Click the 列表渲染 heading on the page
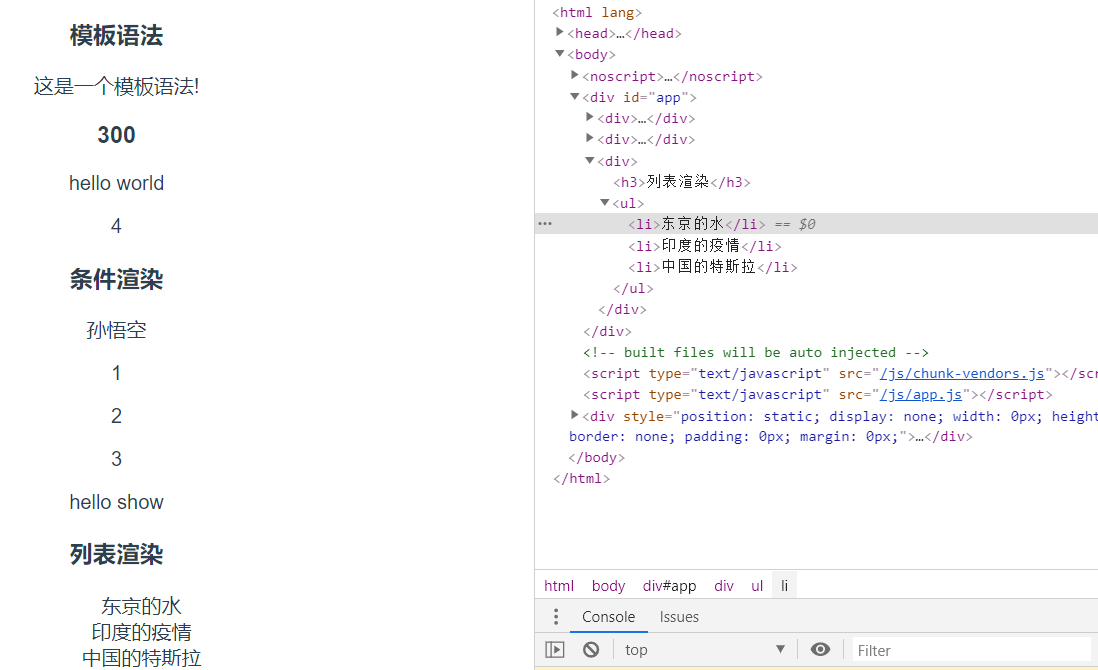 [116, 554]
